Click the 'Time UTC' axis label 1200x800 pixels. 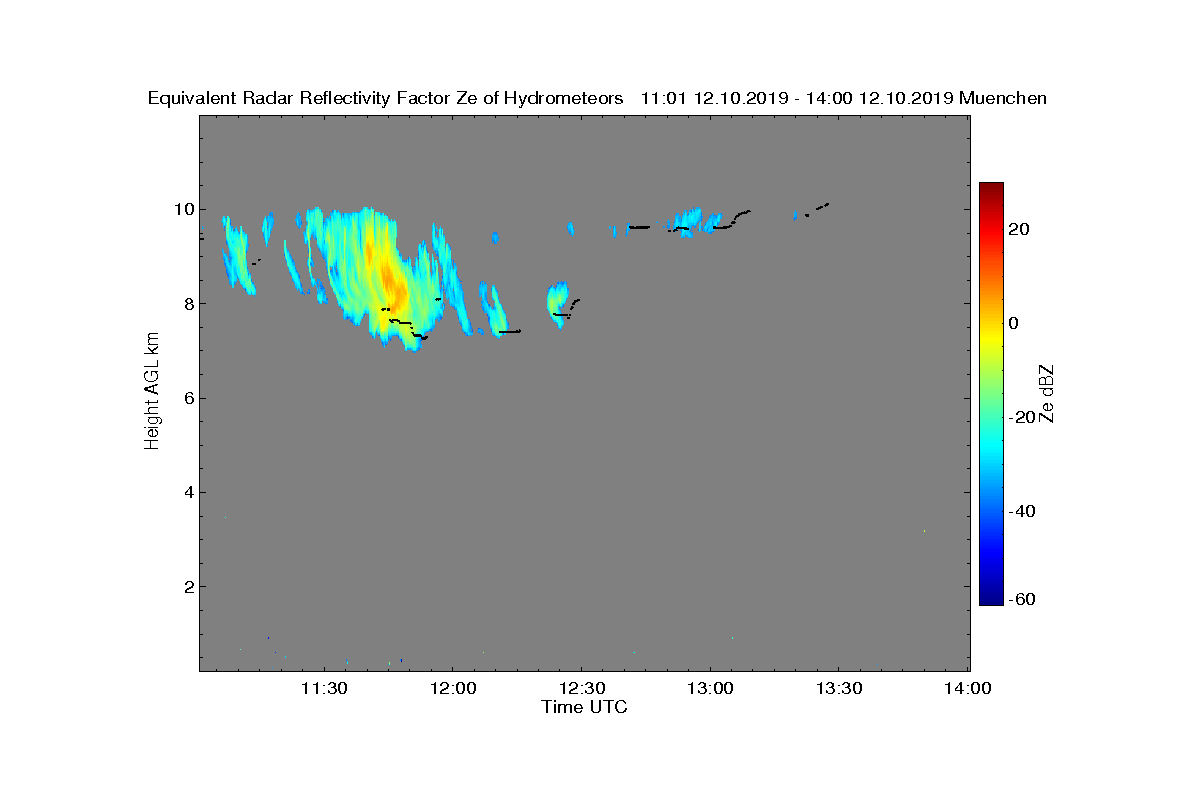pos(585,707)
